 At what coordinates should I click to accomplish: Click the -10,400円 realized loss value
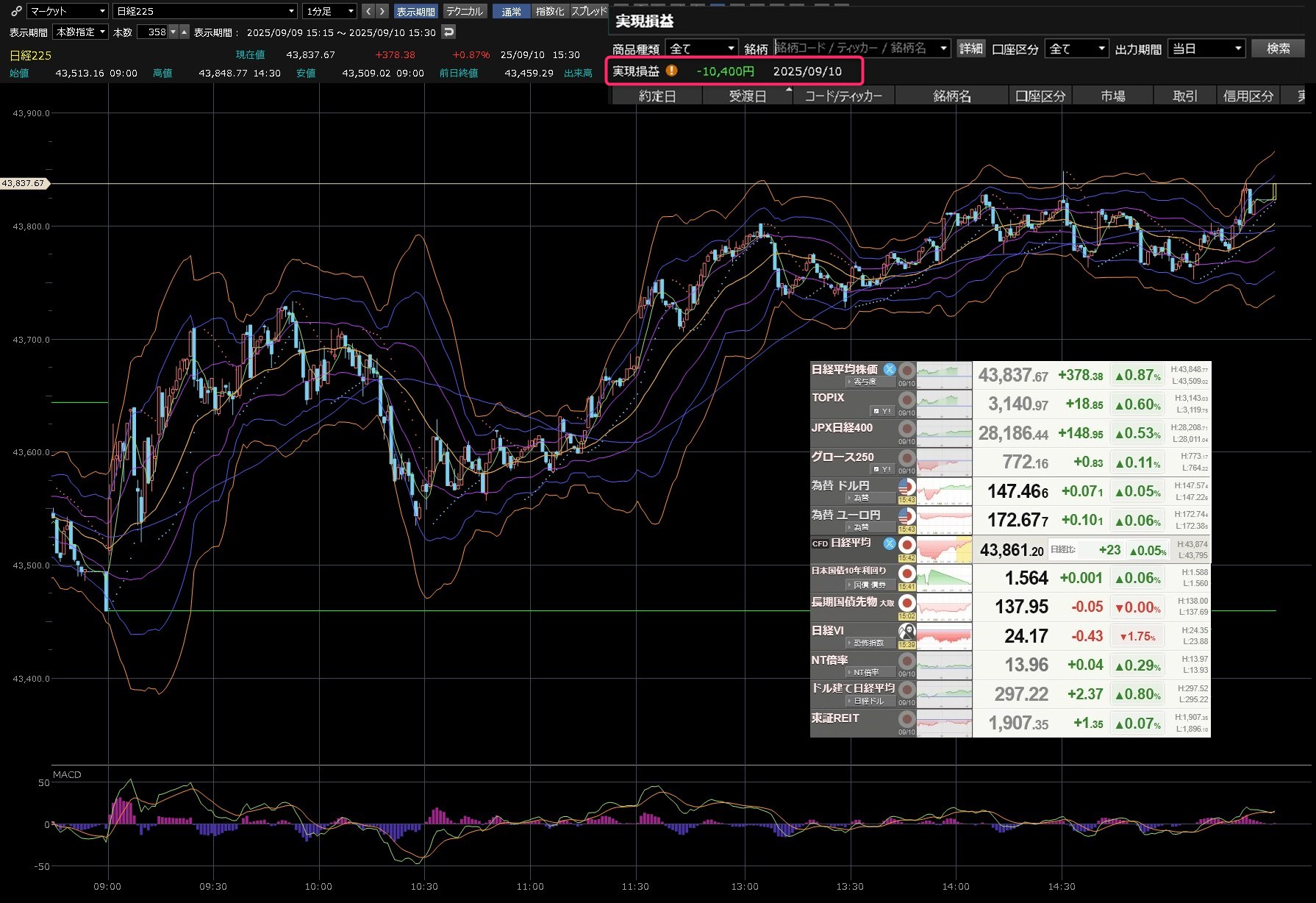726,71
